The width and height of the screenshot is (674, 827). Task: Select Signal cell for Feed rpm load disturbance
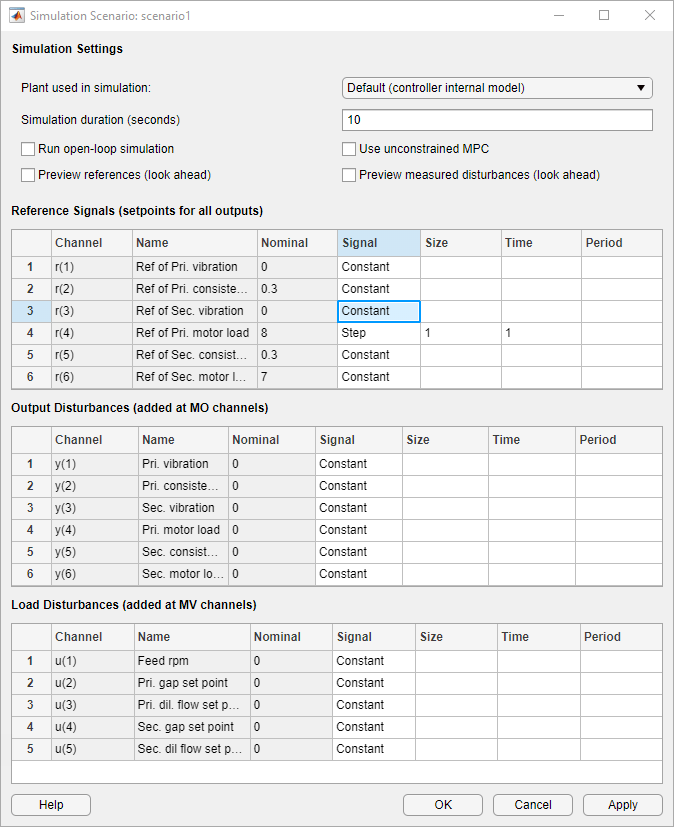tap(373, 661)
